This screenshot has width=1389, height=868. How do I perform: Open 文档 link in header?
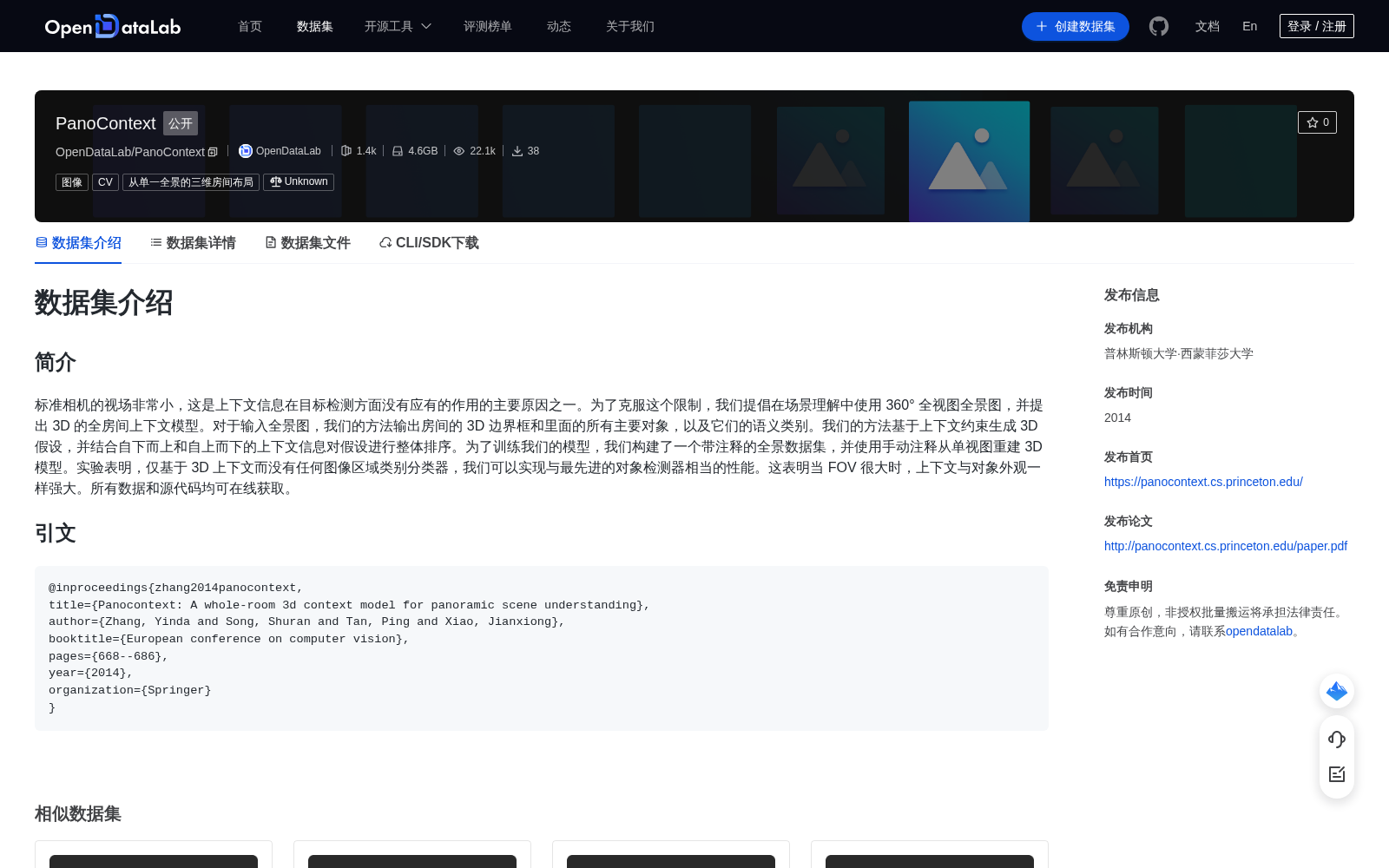[1208, 26]
